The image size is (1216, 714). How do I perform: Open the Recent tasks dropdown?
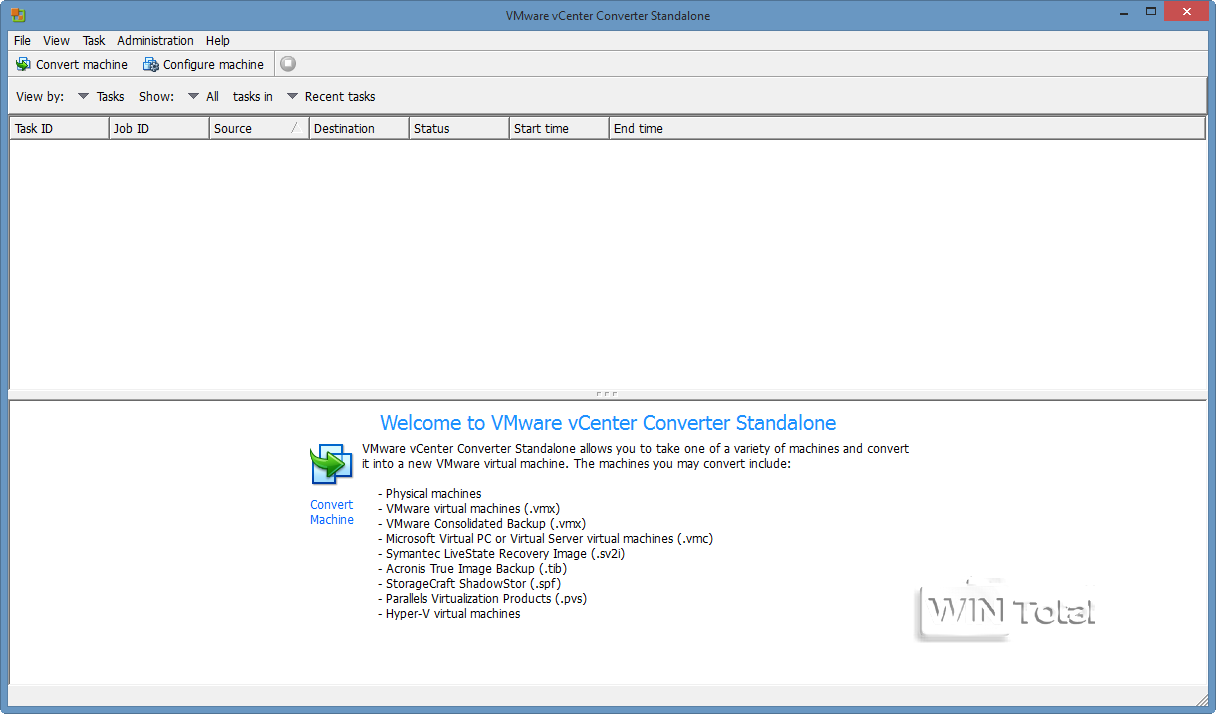coord(292,96)
